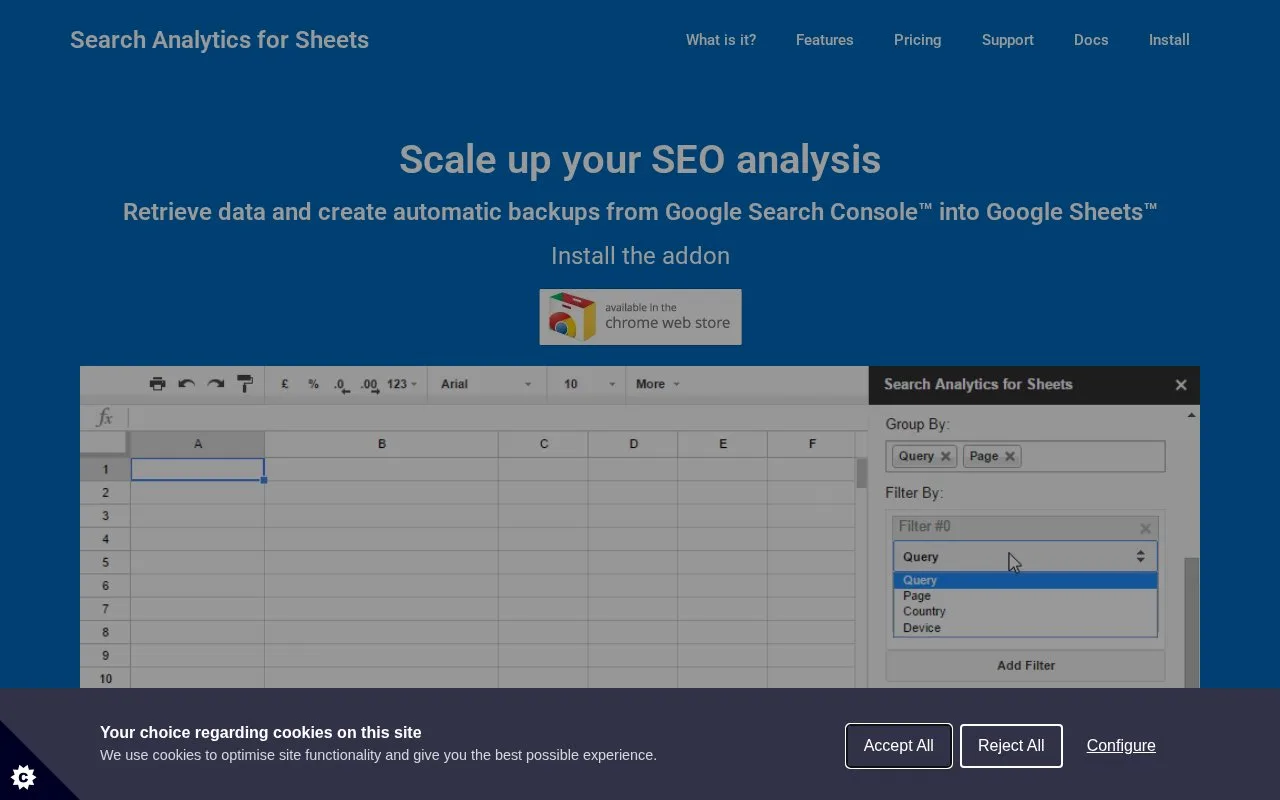Remove the Page group-by tag
Image resolution: width=1280 pixels, height=800 pixels.
pyautogui.click(x=1010, y=456)
